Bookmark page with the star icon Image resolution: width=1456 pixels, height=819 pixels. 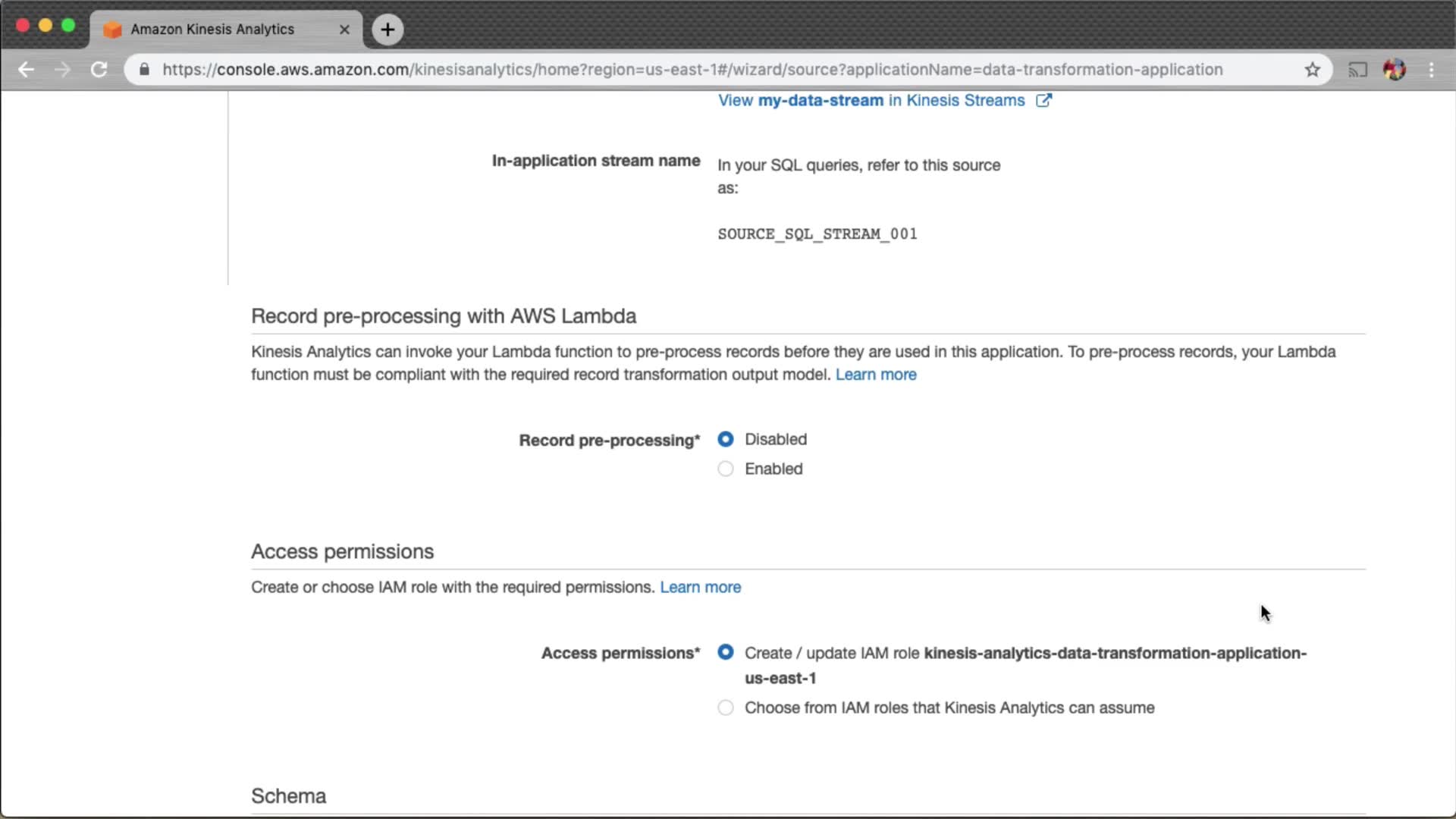pos(1313,70)
